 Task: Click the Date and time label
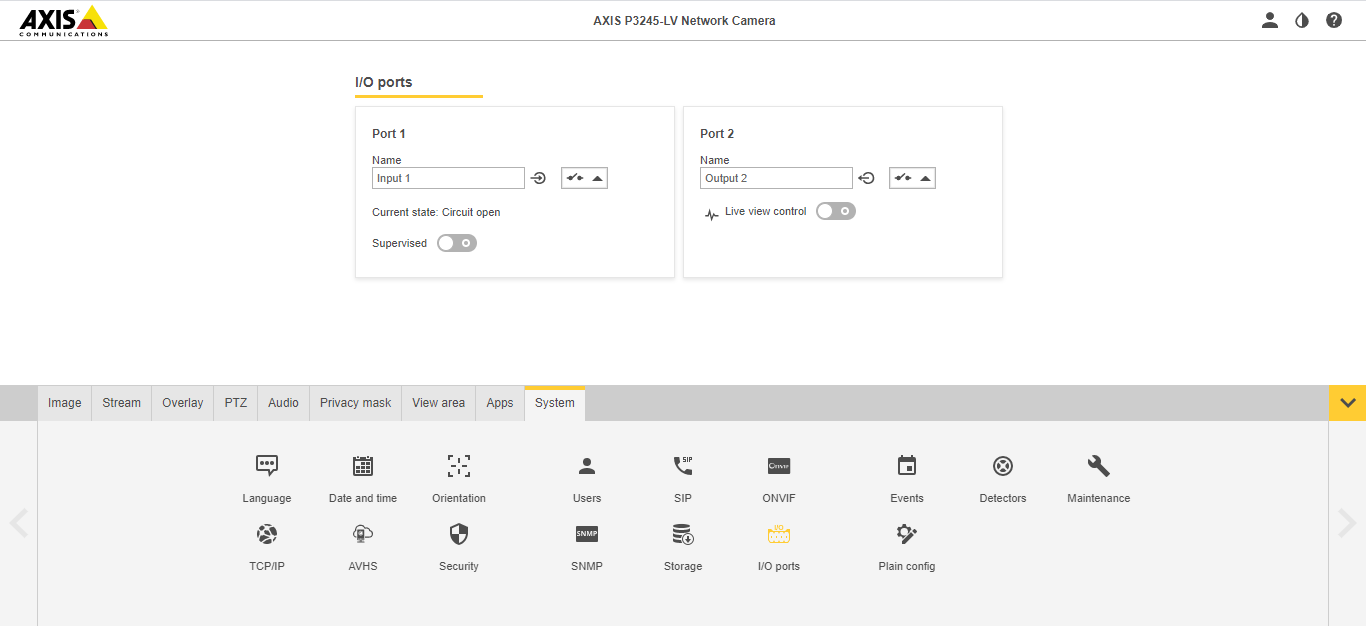pos(363,498)
